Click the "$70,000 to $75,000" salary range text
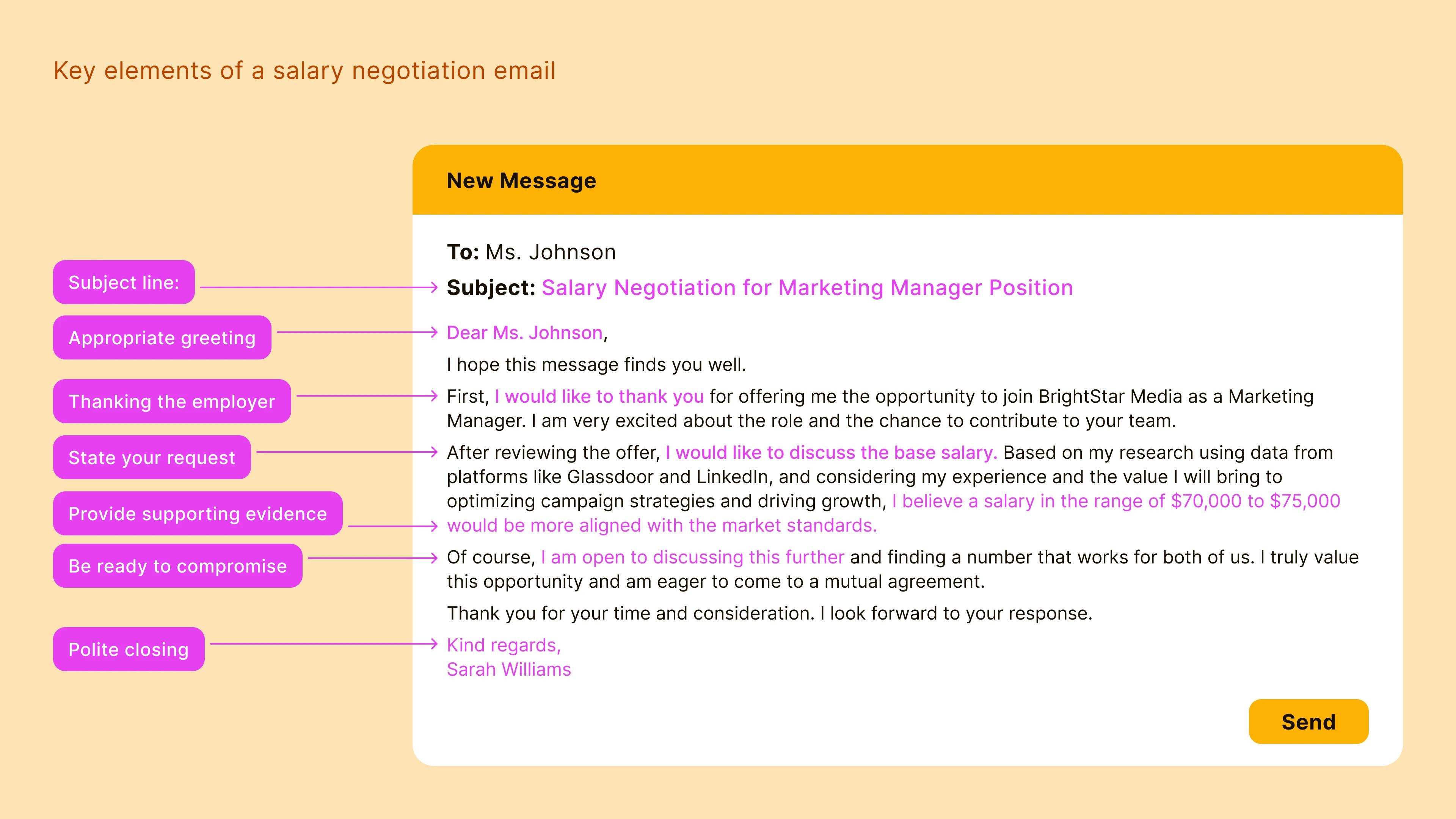The width and height of the screenshot is (1456, 819). click(1255, 501)
